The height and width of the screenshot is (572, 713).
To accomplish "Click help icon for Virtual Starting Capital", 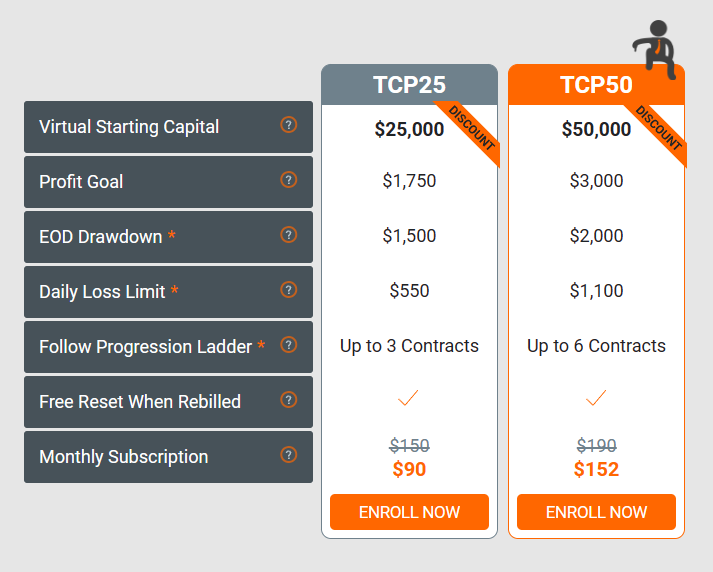I will point(288,125).
